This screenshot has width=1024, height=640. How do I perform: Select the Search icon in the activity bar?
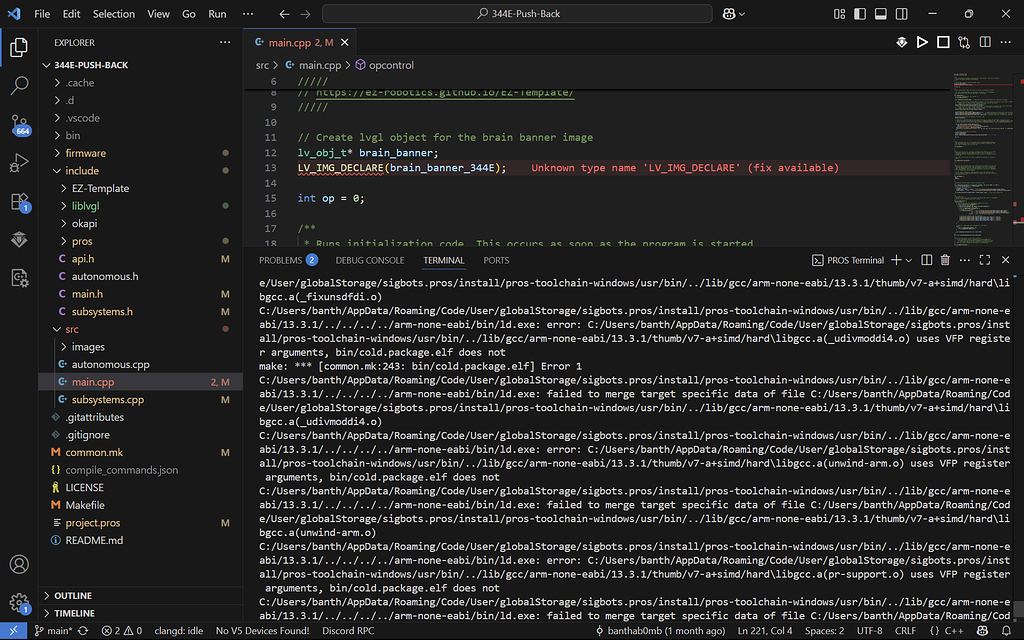point(20,87)
